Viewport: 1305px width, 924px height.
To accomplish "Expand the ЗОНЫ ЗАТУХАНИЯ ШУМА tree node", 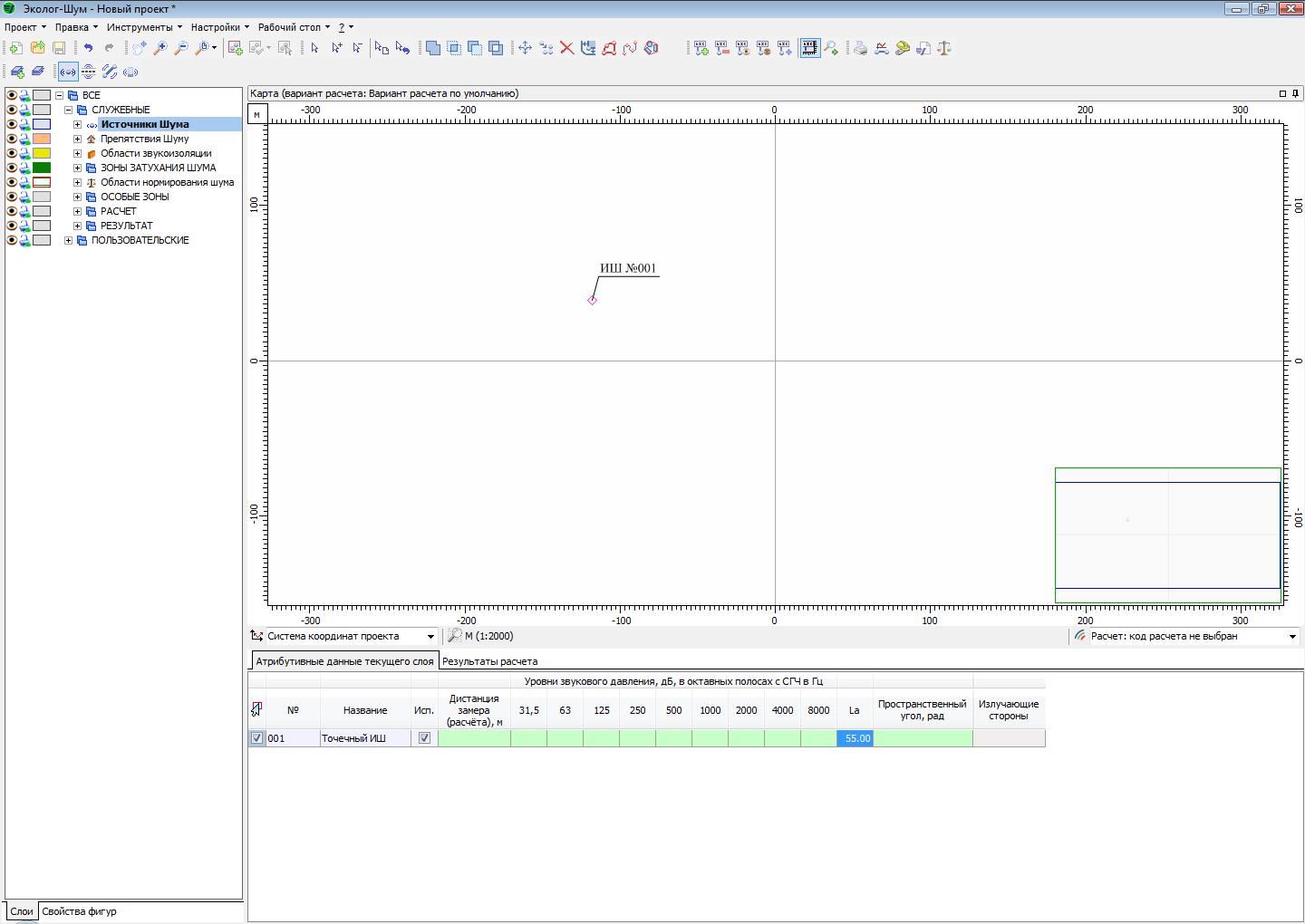I will click(x=78, y=168).
